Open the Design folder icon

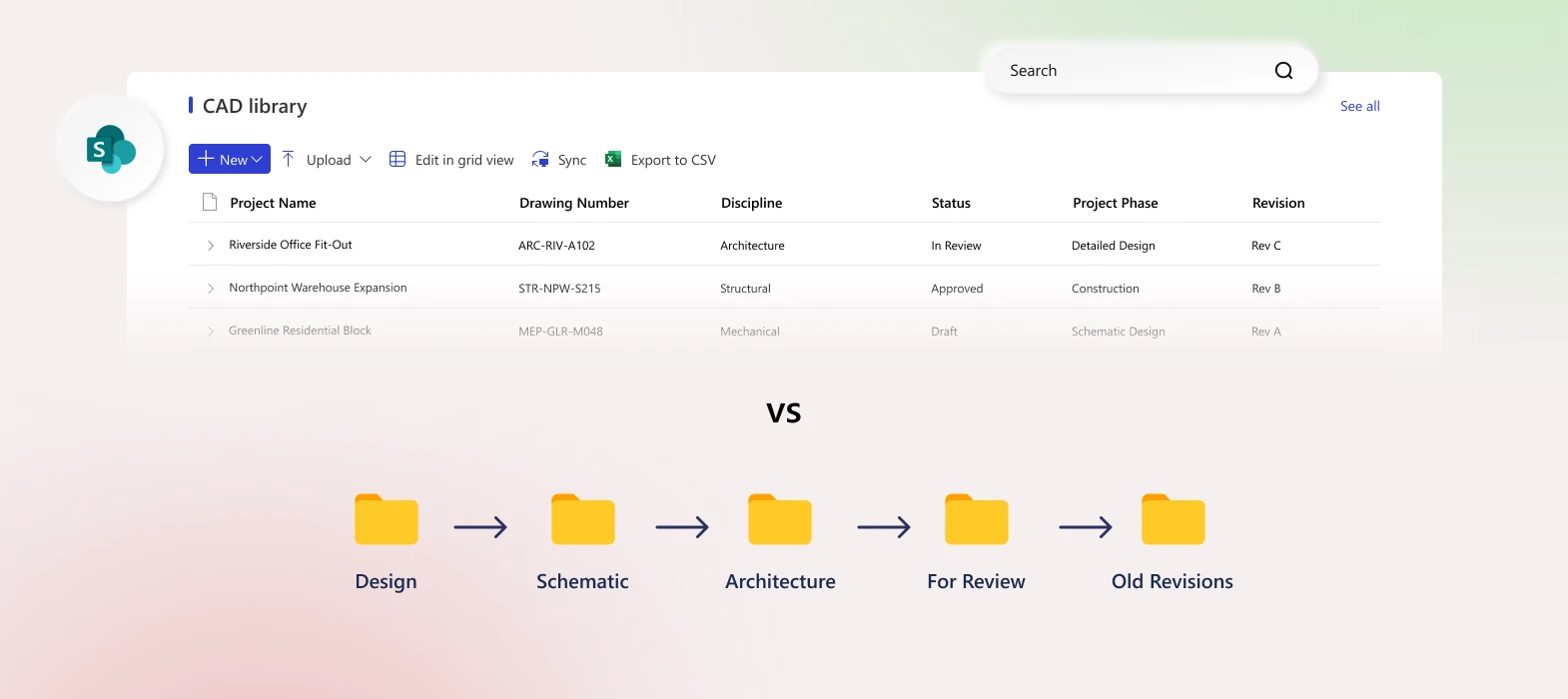[386, 519]
